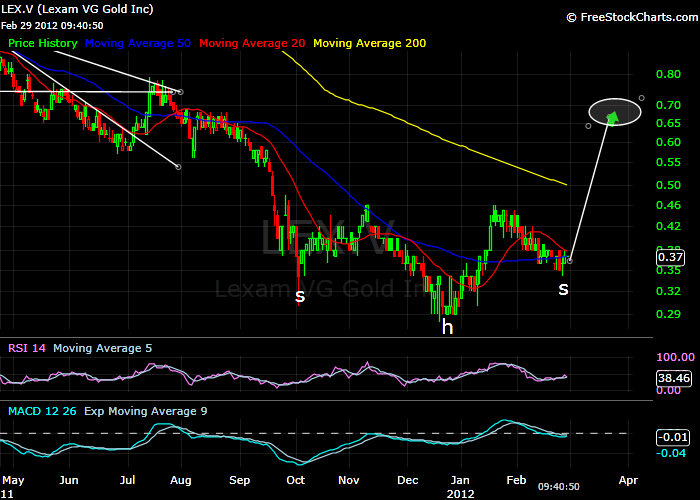The width and height of the screenshot is (700, 500).
Task: Click the Nov label on the time axis
Action: pyautogui.click(x=349, y=480)
